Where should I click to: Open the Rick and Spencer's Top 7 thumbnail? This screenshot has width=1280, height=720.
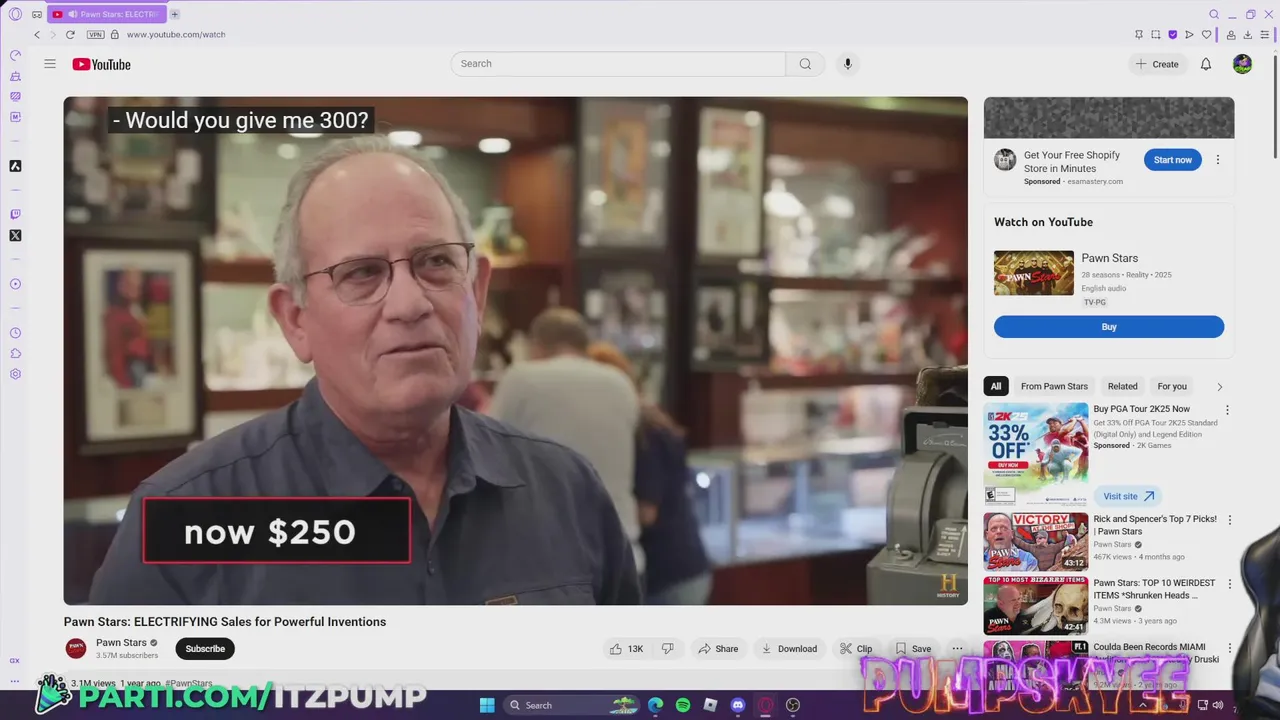pos(1036,542)
